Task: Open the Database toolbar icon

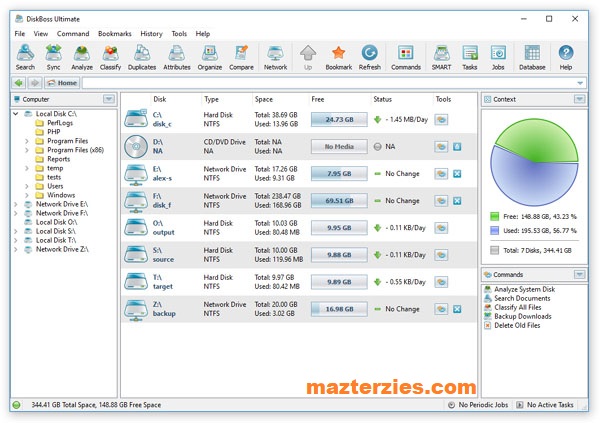Action: [532, 57]
